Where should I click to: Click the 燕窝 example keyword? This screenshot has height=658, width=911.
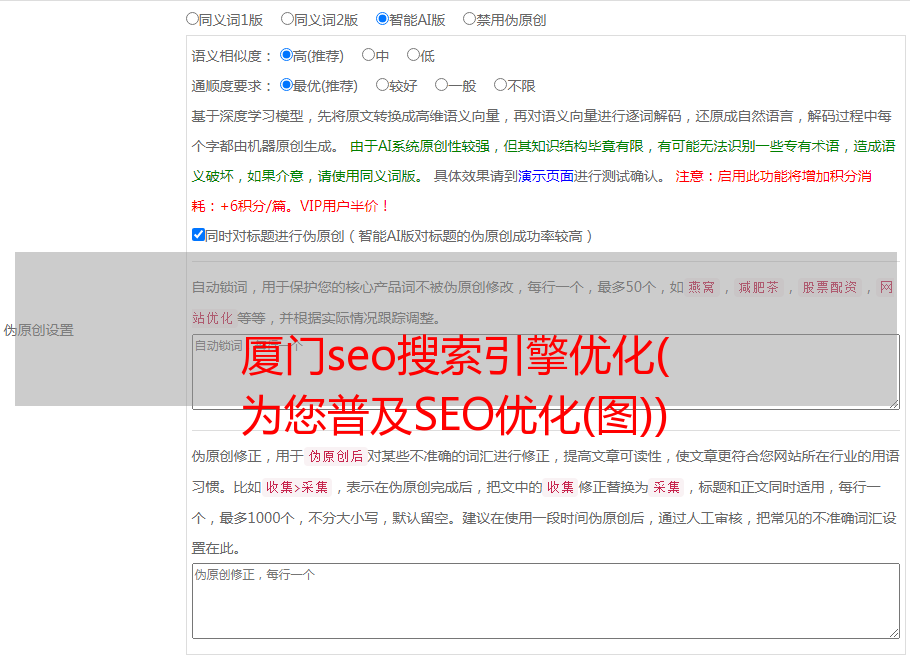[701, 287]
